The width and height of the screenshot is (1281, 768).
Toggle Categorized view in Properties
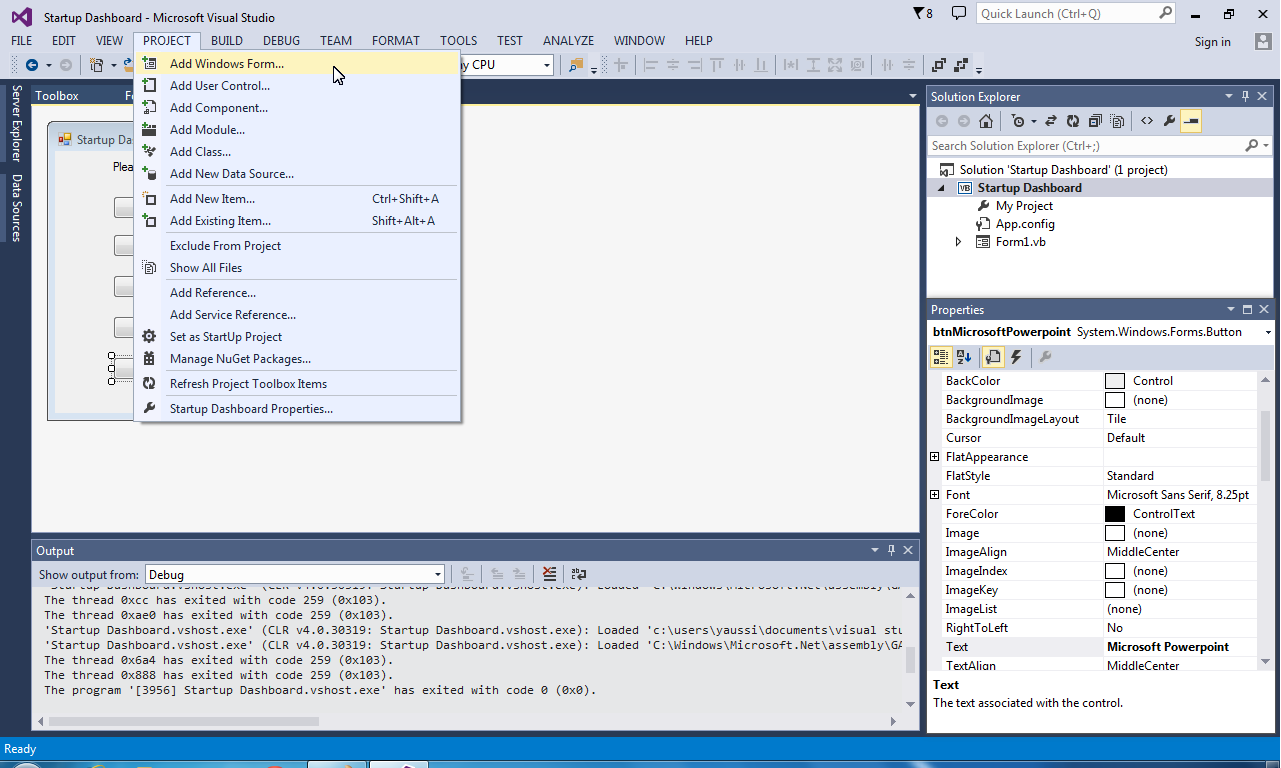tap(940, 357)
